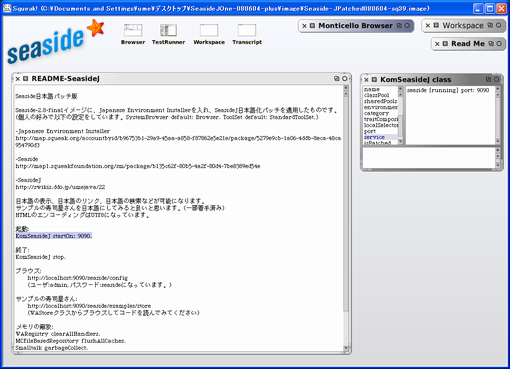Open menu icon of README-SeasideJ window
The height and width of the screenshot is (369, 510).
point(25,79)
